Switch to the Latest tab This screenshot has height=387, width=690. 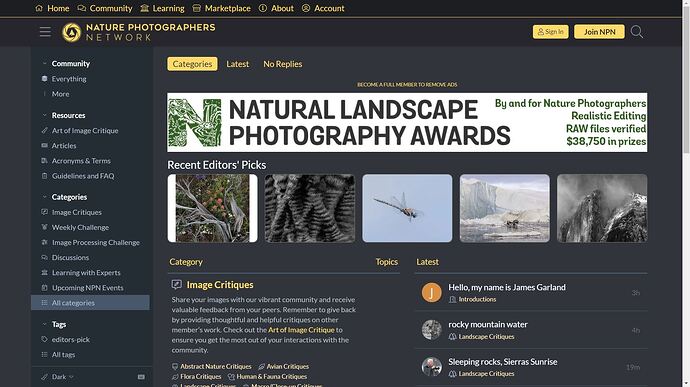238,64
